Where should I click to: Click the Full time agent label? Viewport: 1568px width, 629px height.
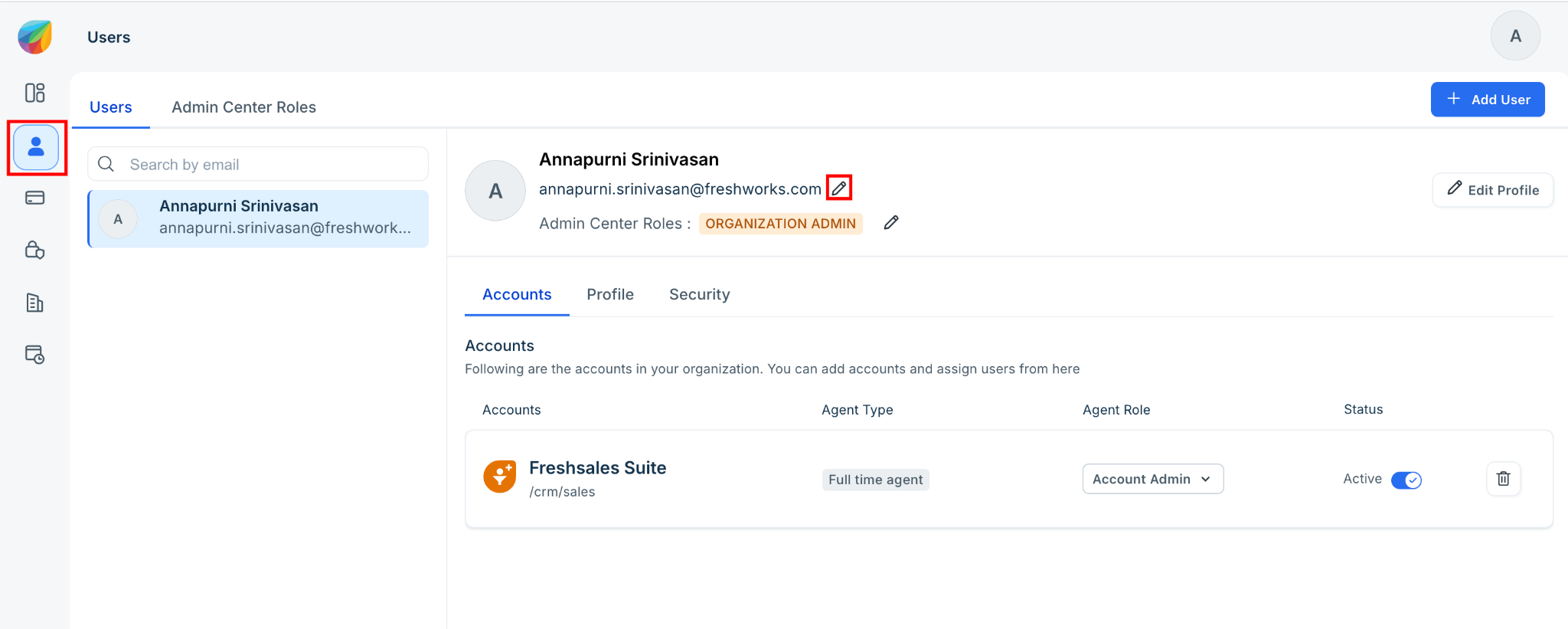coord(876,480)
